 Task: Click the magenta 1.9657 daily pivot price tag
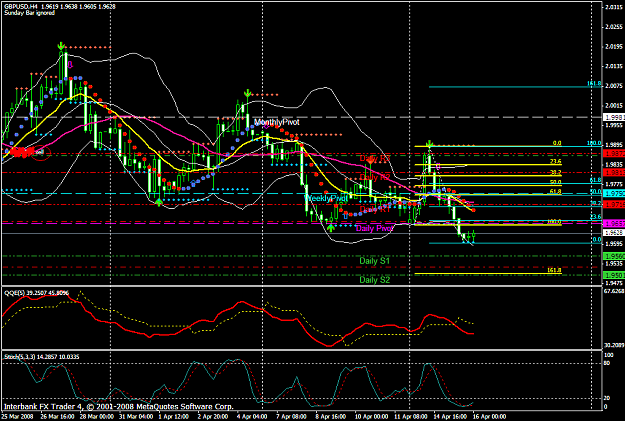tap(614, 224)
